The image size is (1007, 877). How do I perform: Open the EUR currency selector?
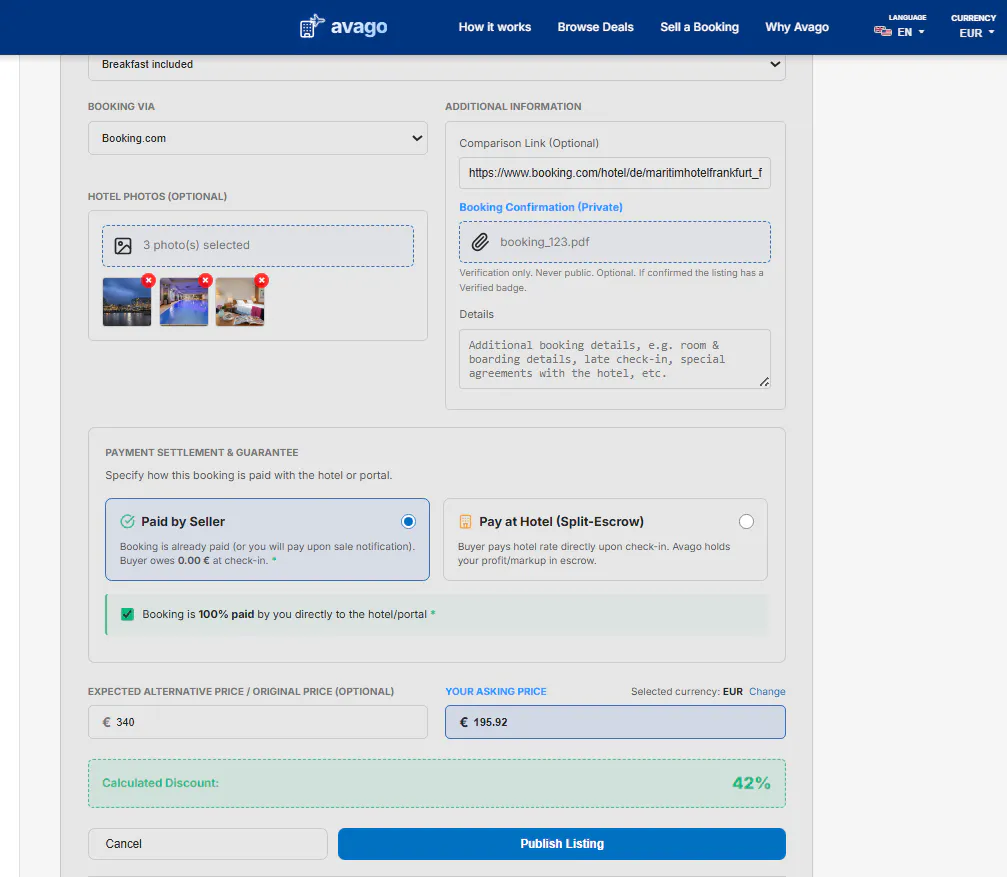976,33
